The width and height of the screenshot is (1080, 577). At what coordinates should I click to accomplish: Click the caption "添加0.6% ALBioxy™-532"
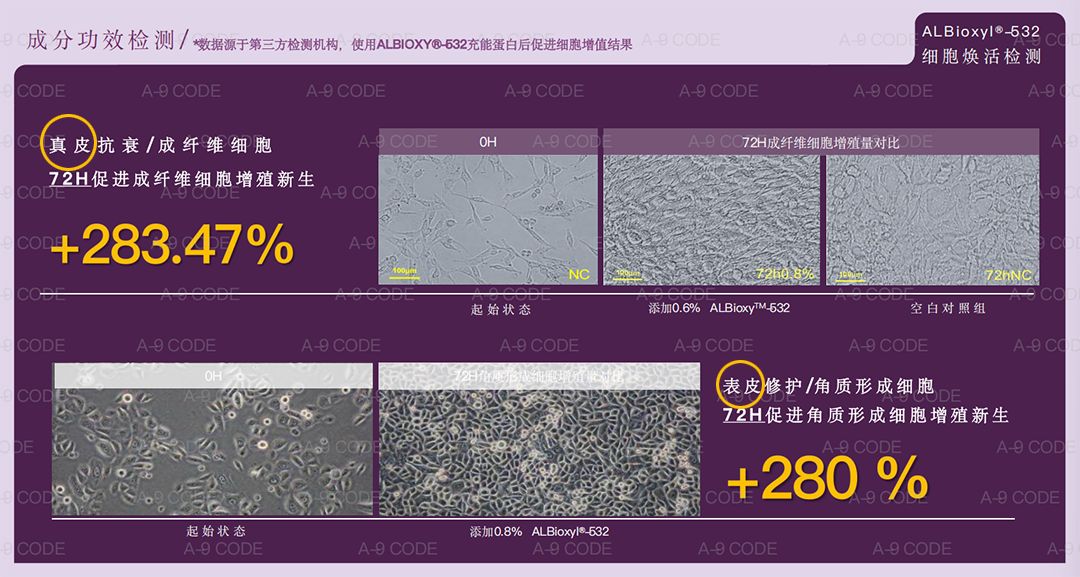pos(718,308)
